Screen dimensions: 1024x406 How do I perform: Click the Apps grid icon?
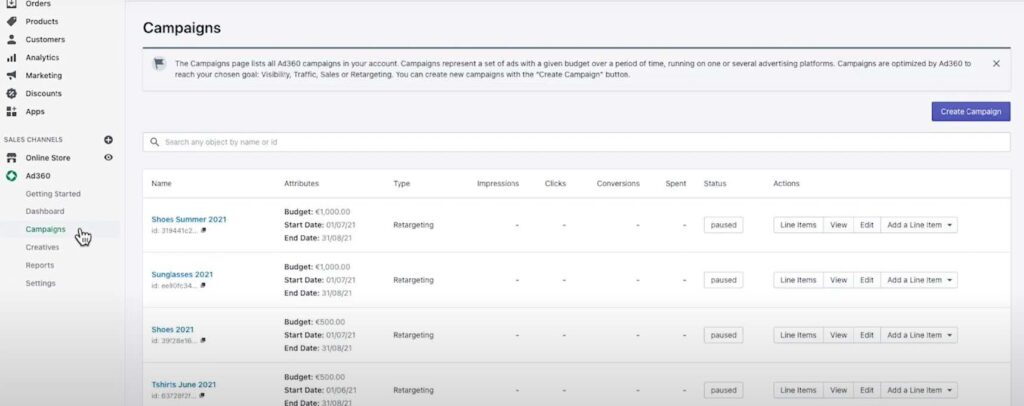click(x=11, y=112)
